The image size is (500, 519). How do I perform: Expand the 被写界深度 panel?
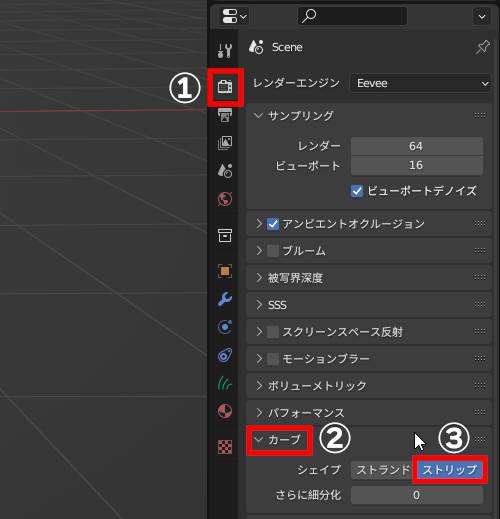(259, 278)
